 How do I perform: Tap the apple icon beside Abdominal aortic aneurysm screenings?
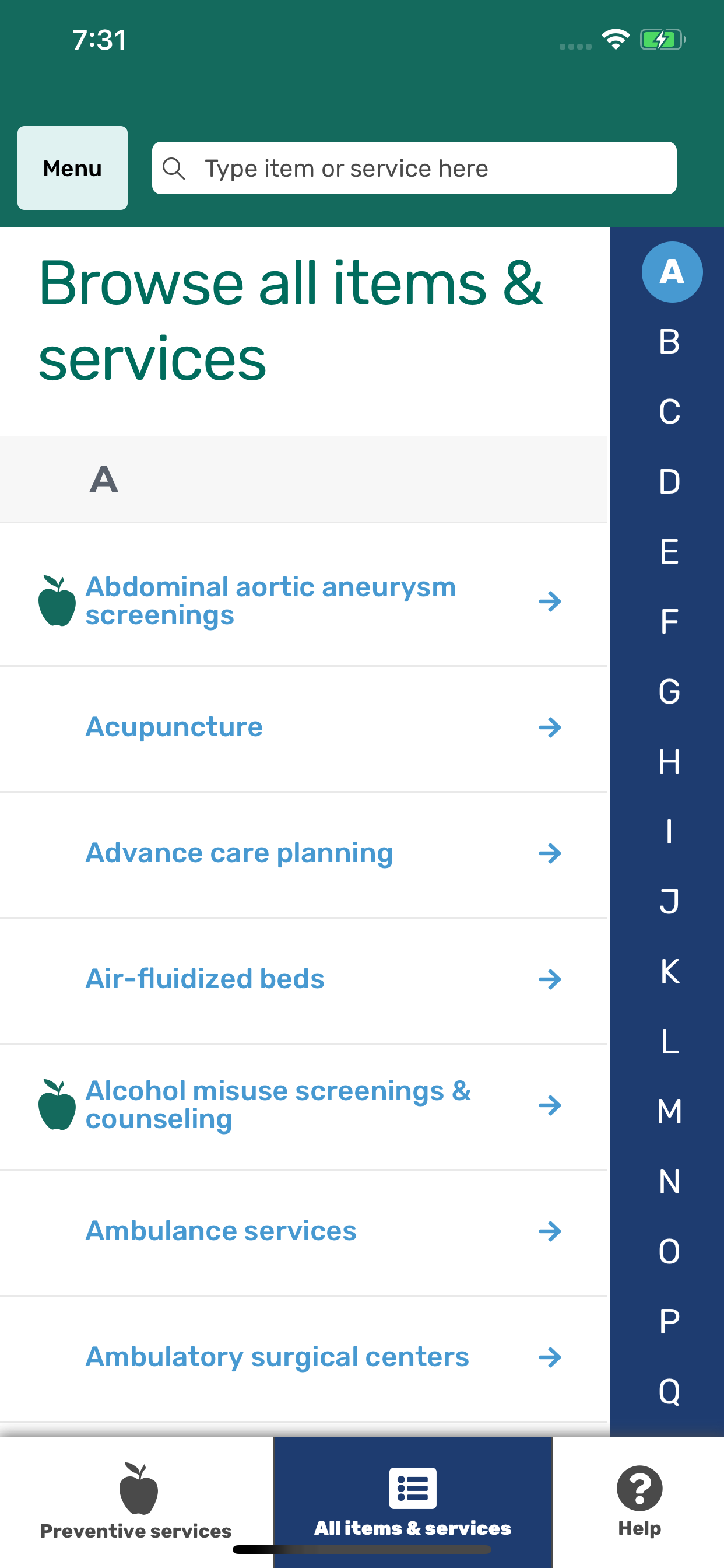click(57, 601)
